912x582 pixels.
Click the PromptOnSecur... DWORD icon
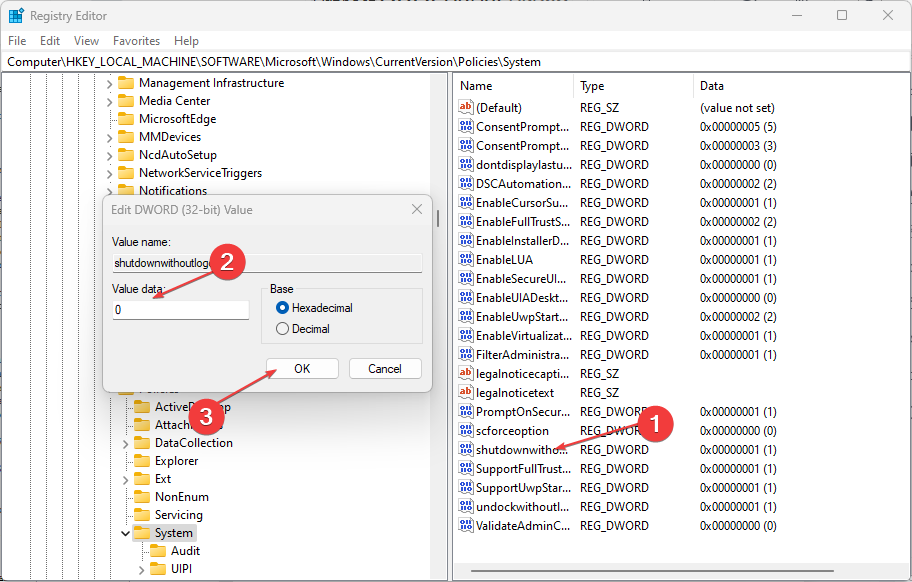tap(465, 411)
